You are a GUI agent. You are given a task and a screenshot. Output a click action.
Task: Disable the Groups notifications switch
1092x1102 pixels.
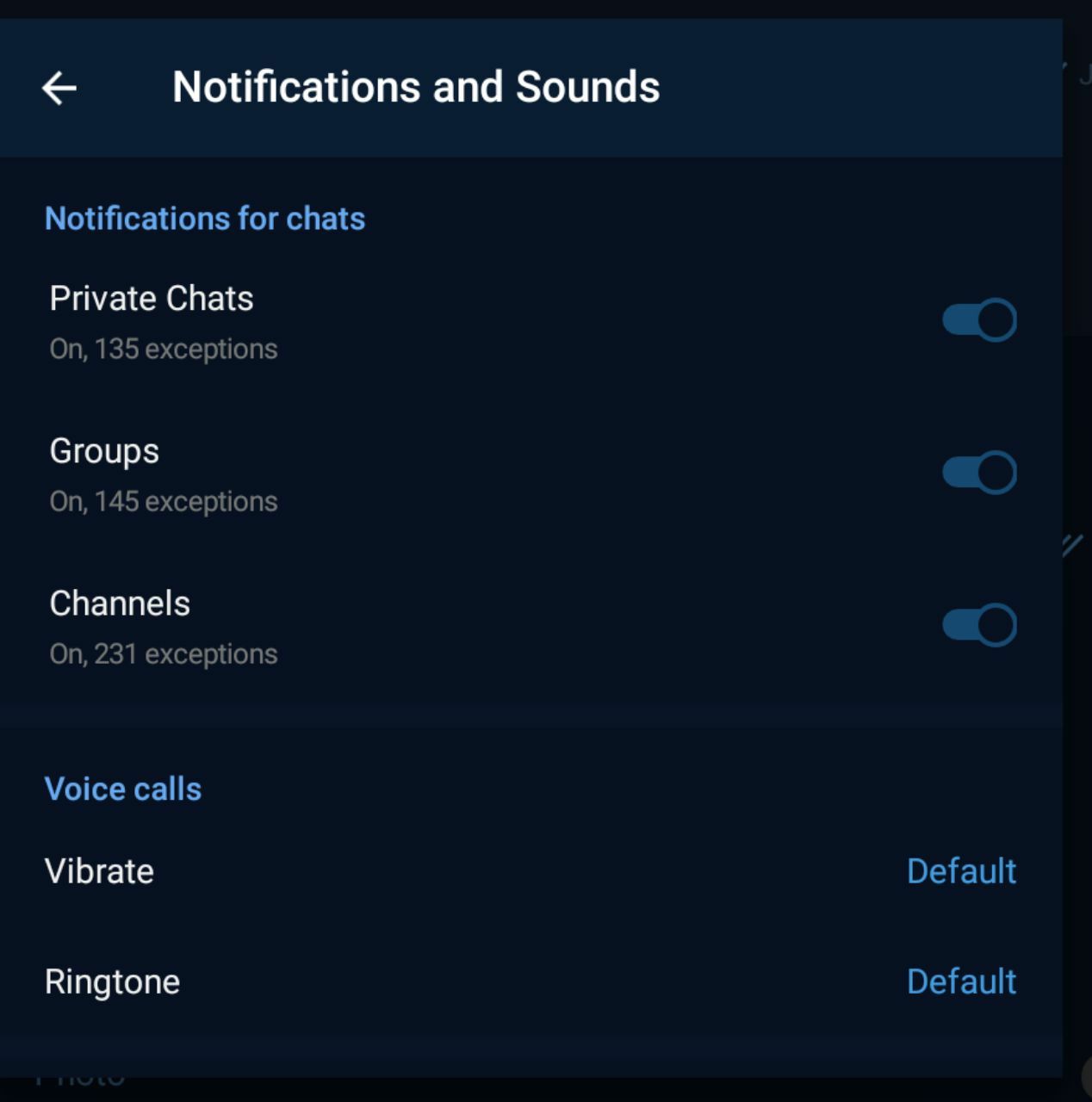coord(979,473)
